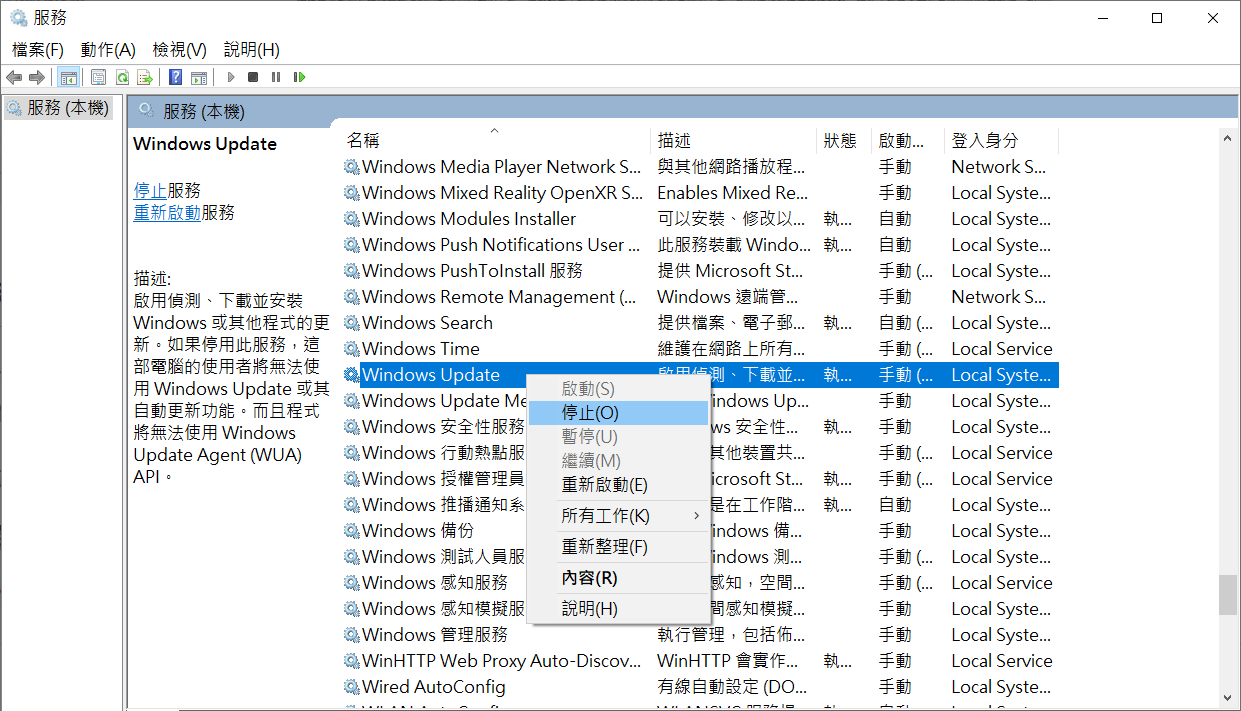Toggle the show/hide console tree toolbar icon
This screenshot has height=711, width=1241.
tap(69, 77)
